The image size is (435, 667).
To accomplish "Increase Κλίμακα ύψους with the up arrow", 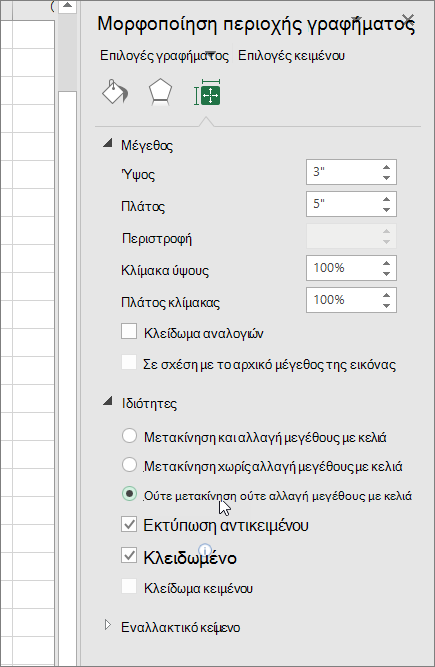I will coord(386,263).
